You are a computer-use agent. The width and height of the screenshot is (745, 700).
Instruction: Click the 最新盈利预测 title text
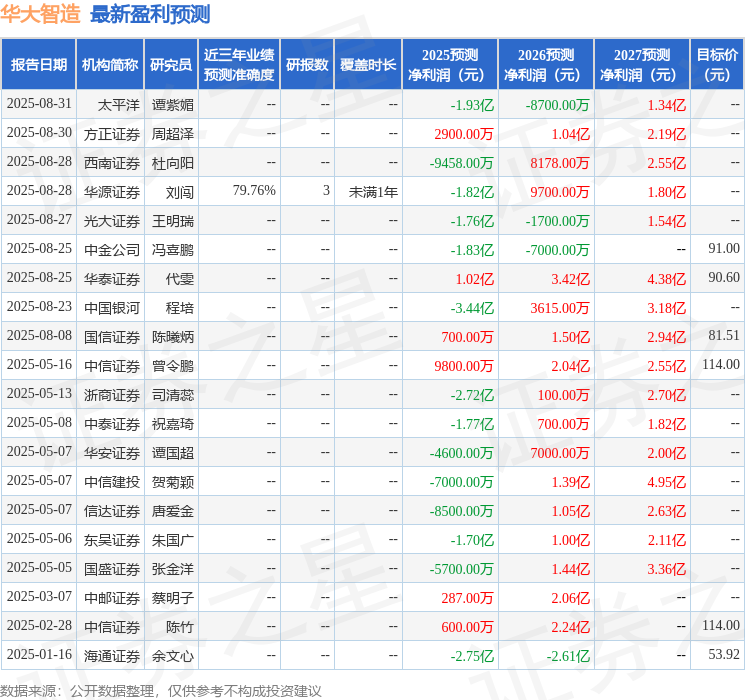click(x=150, y=14)
